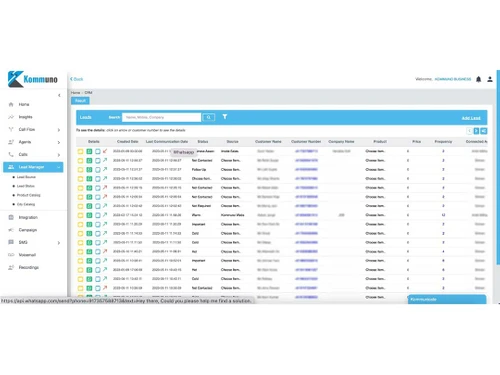Click the page vertical scrollbar
The height and width of the screenshot is (375, 500).
point(498,167)
